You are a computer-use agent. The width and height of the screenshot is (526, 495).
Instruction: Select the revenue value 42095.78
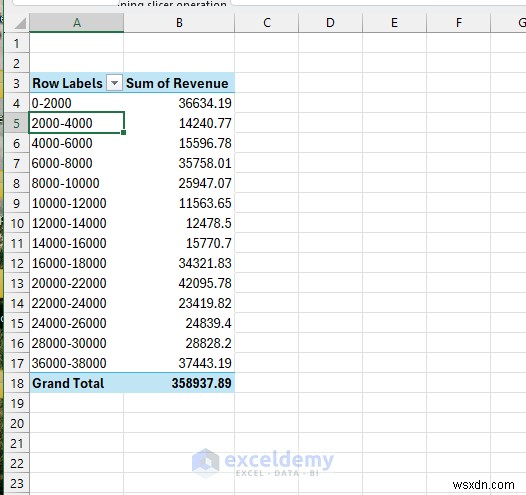click(179, 283)
